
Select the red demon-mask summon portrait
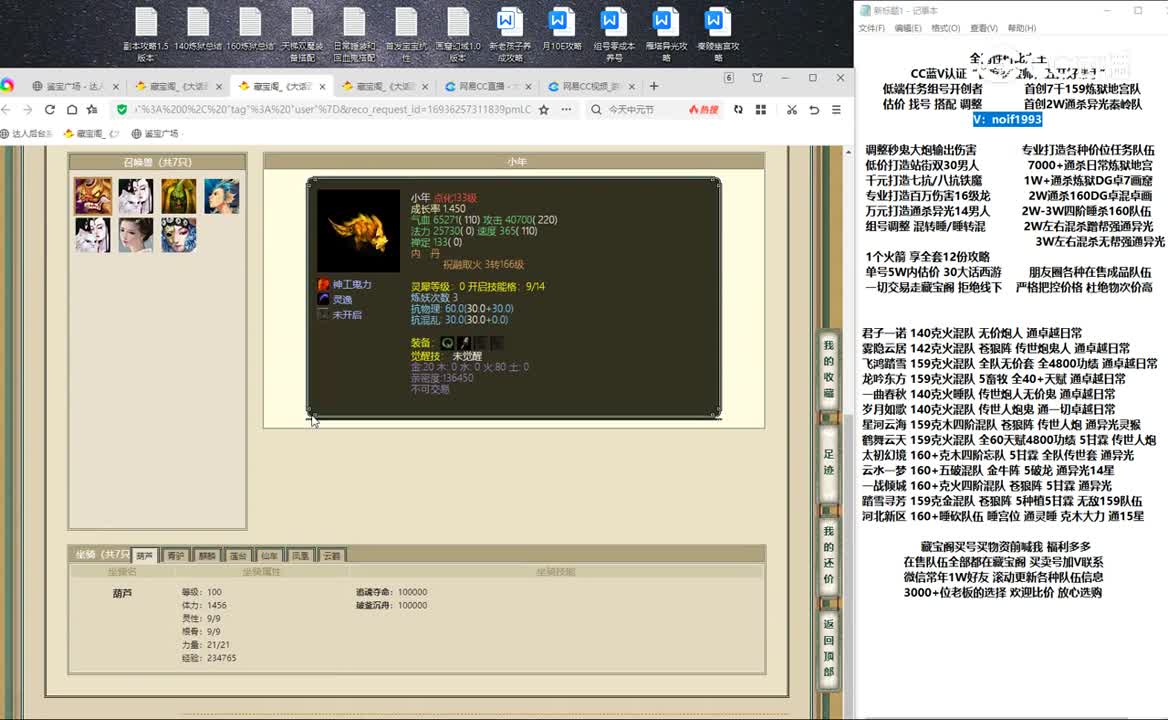point(93,196)
